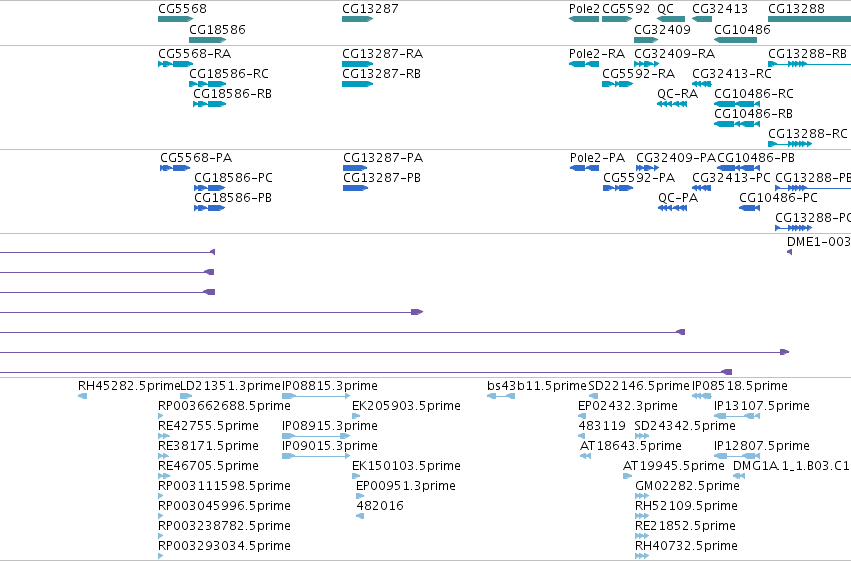Select the CG10486 gene label

tap(742, 30)
